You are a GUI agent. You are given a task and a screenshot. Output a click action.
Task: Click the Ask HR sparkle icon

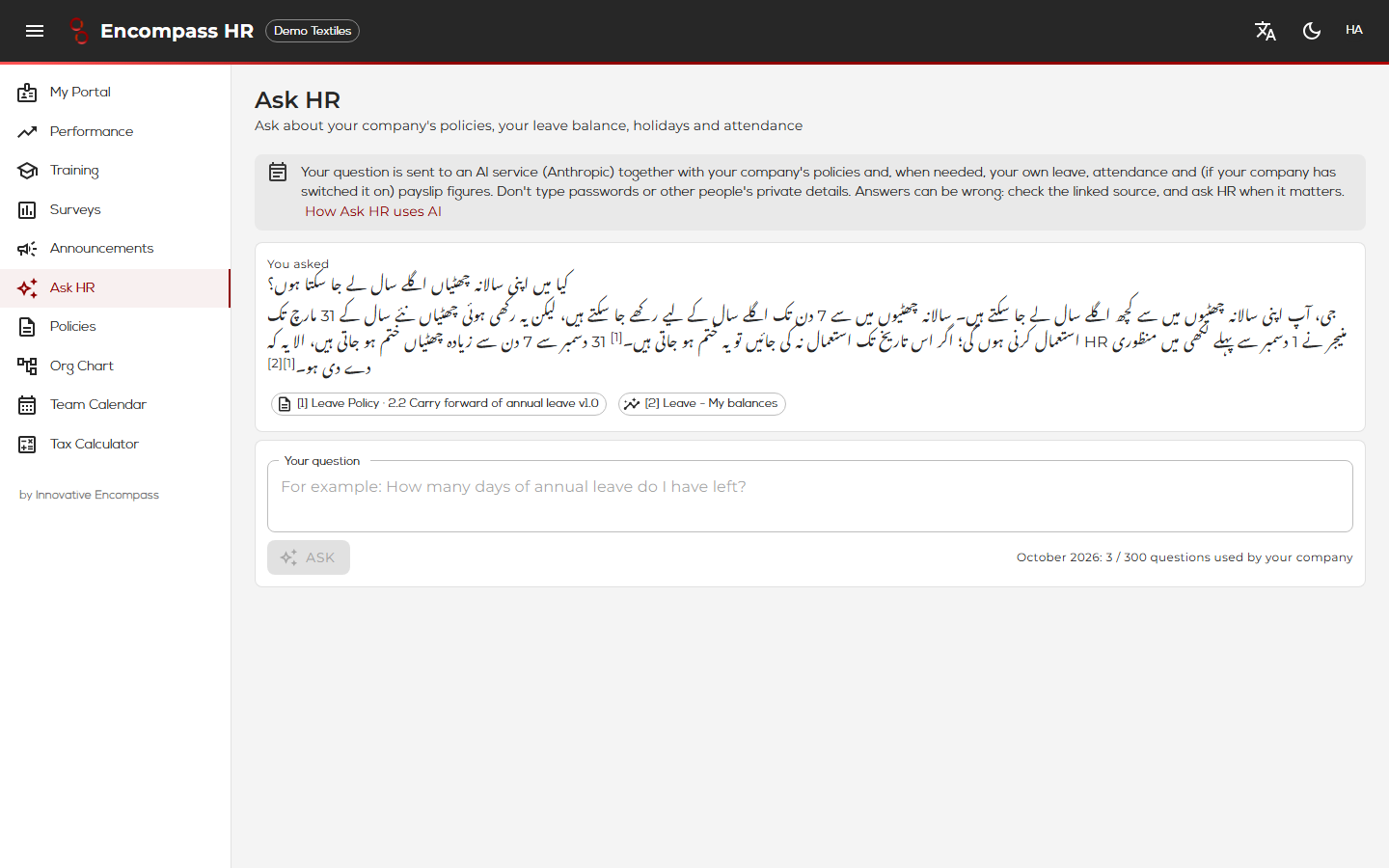click(27, 287)
